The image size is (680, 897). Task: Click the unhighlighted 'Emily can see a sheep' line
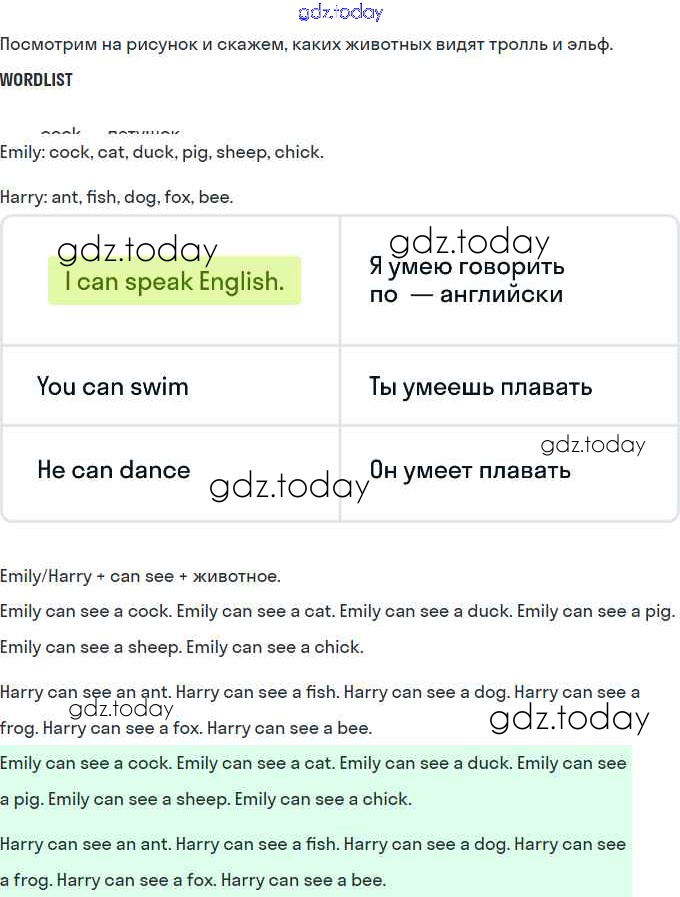[182, 647]
